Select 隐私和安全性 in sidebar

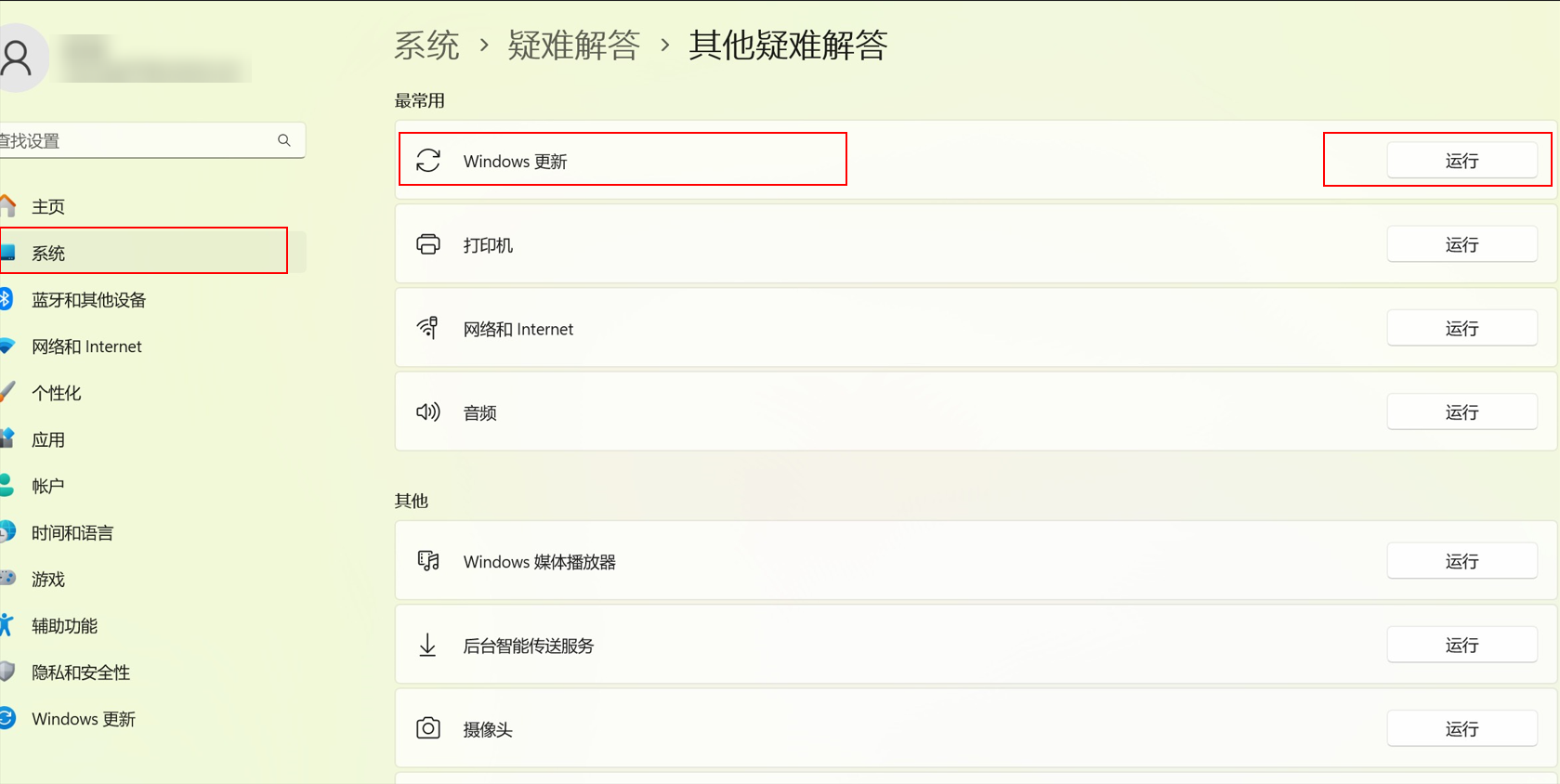click(81, 672)
